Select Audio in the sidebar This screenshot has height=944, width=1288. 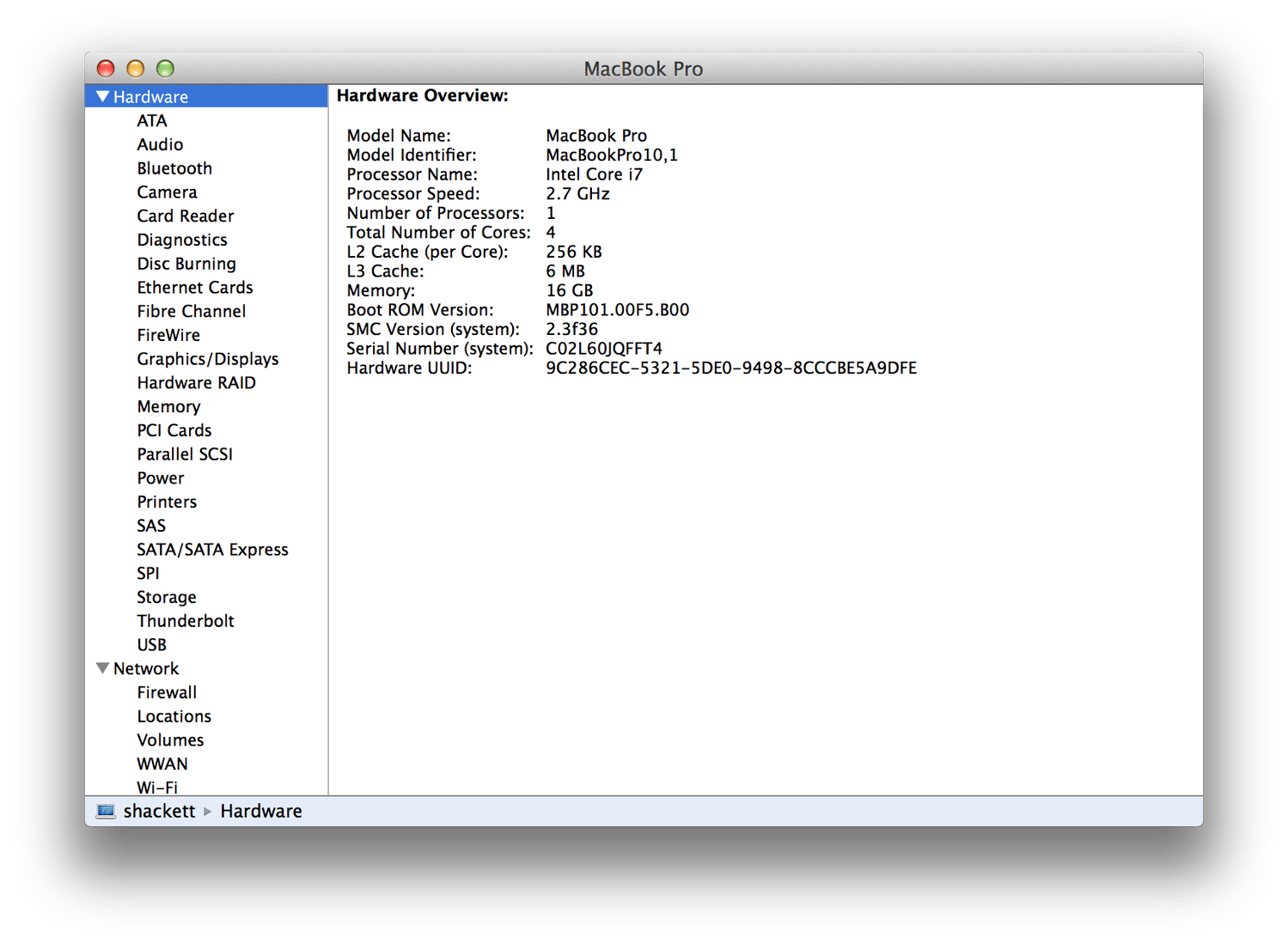[x=160, y=145]
